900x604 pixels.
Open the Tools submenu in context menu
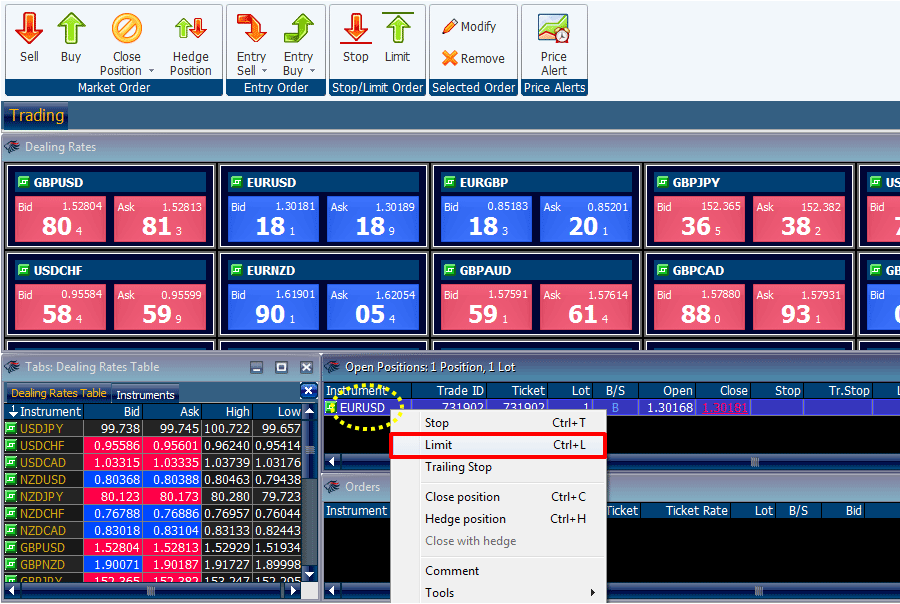tap(592, 593)
